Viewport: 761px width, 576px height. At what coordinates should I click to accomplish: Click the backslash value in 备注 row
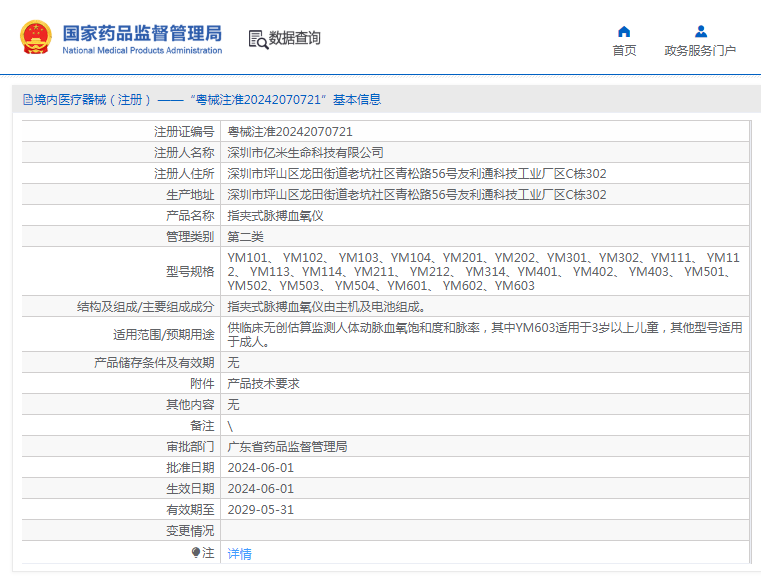231,427
